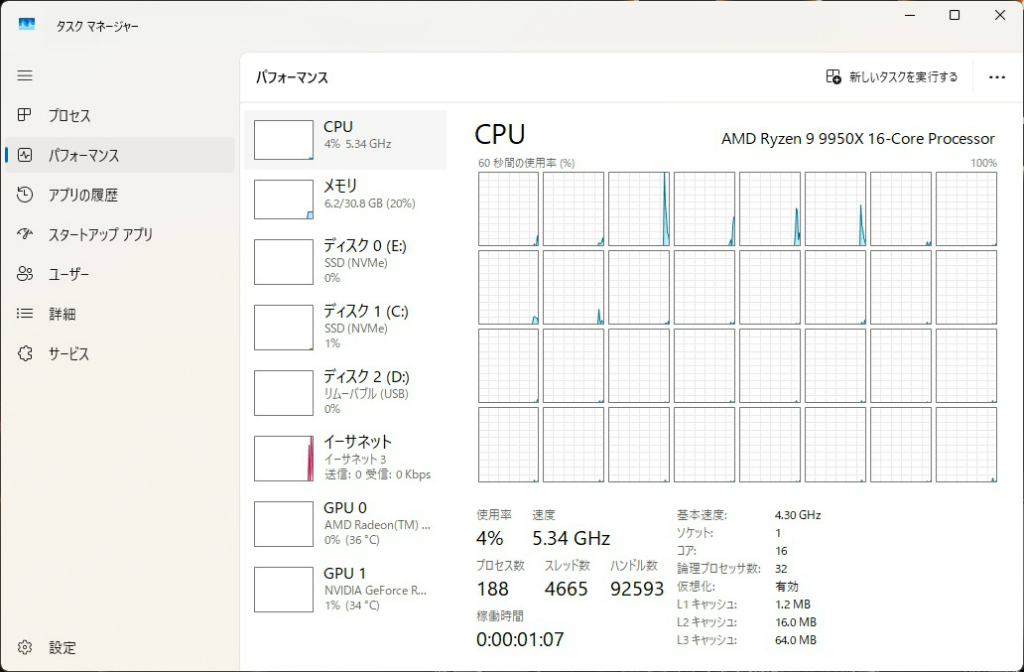Select the CPU resource entry
The width and height of the screenshot is (1024, 672).
pyautogui.click(x=345, y=140)
